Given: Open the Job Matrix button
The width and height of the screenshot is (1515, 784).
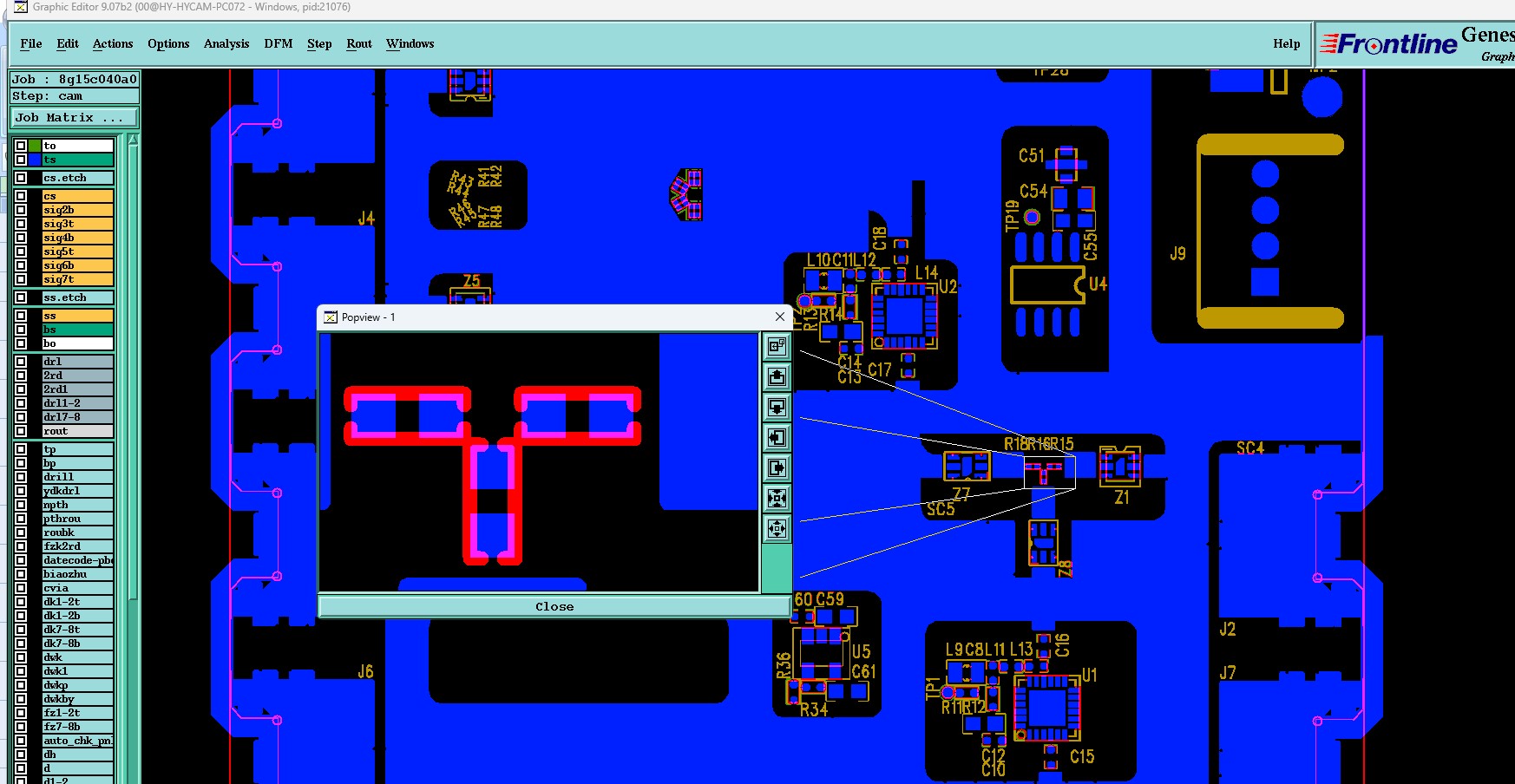Looking at the screenshot, I should (x=74, y=118).
